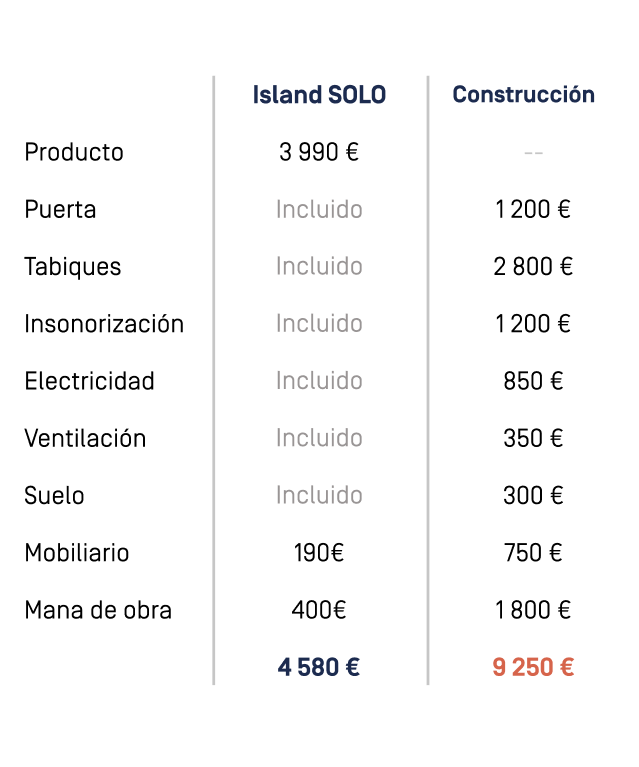Click the Construcción column header

pos(523,95)
